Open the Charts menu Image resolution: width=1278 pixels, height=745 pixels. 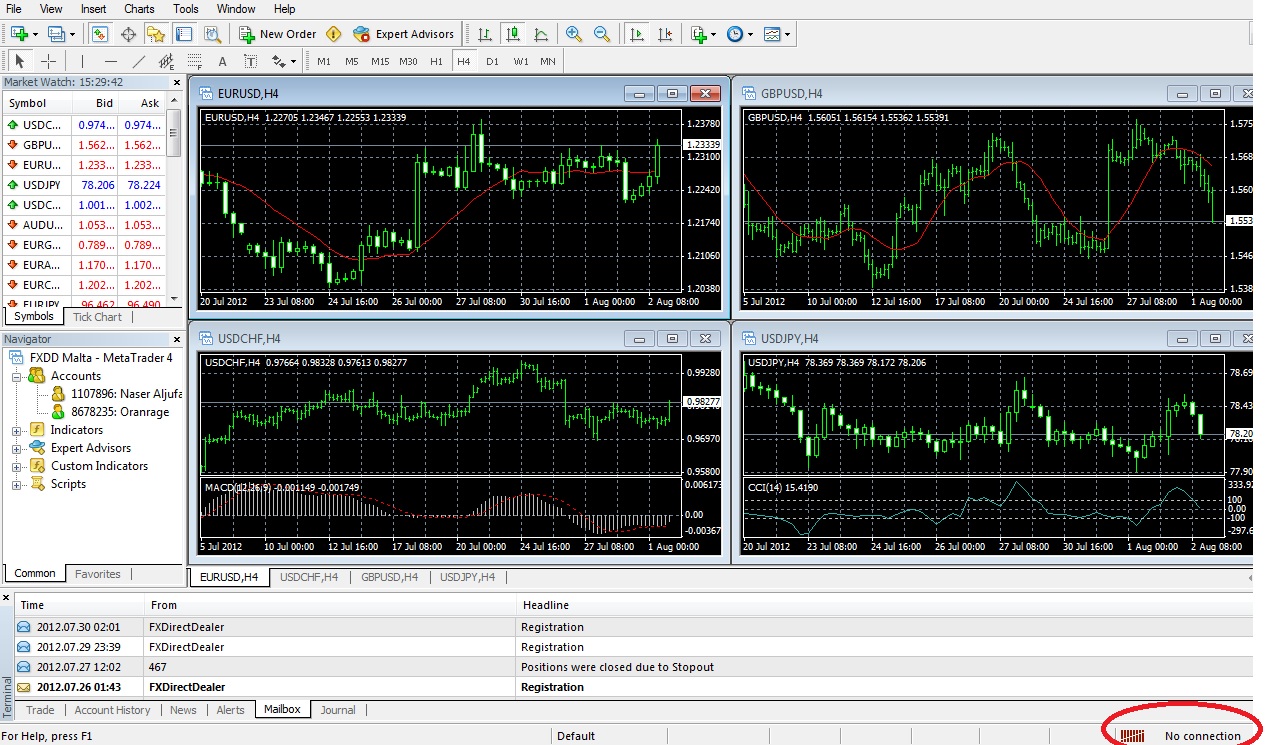[139, 9]
